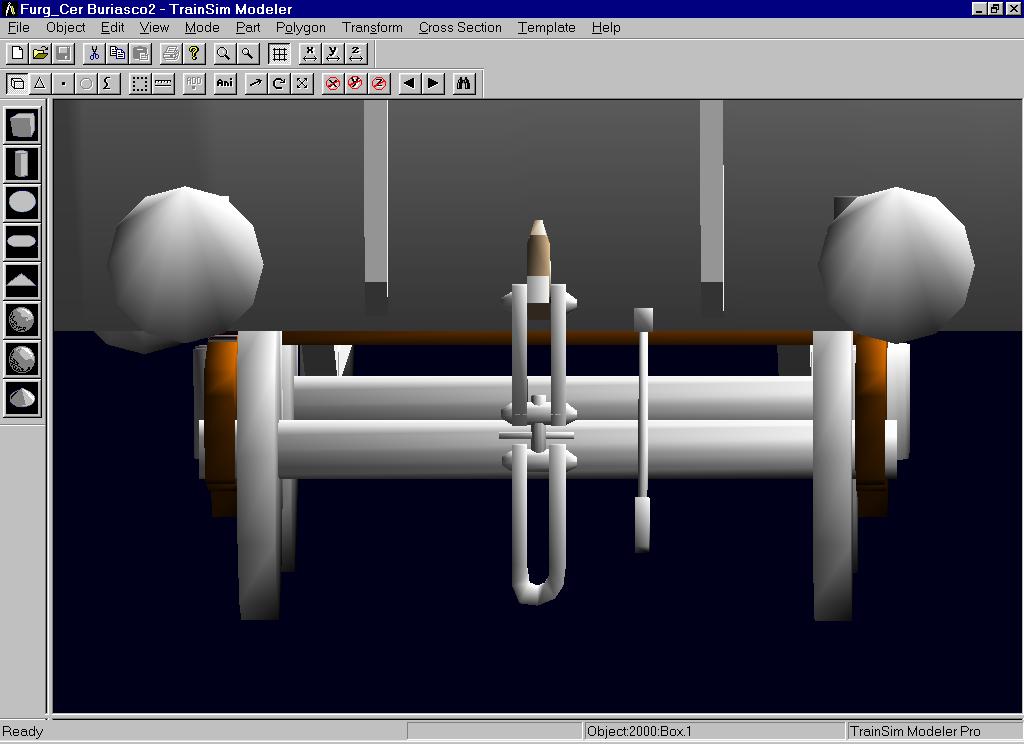The image size is (1024, 744).
Task: Click the scissors cut icon
Action: (94, 53)
